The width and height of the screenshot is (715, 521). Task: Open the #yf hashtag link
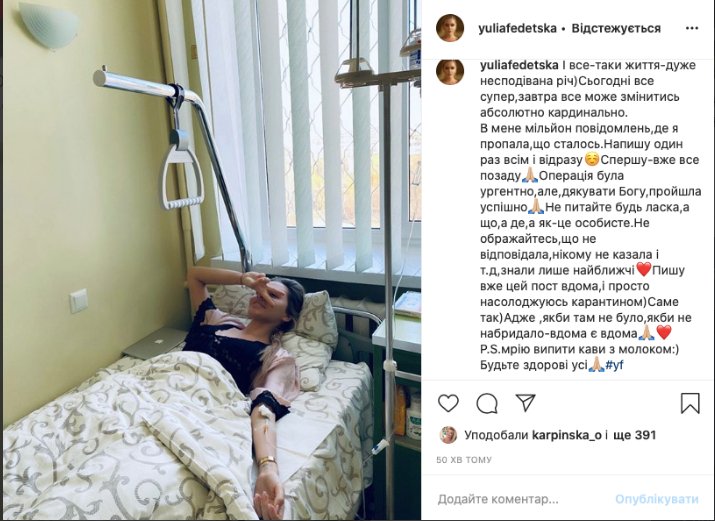(x=615, y=365)
